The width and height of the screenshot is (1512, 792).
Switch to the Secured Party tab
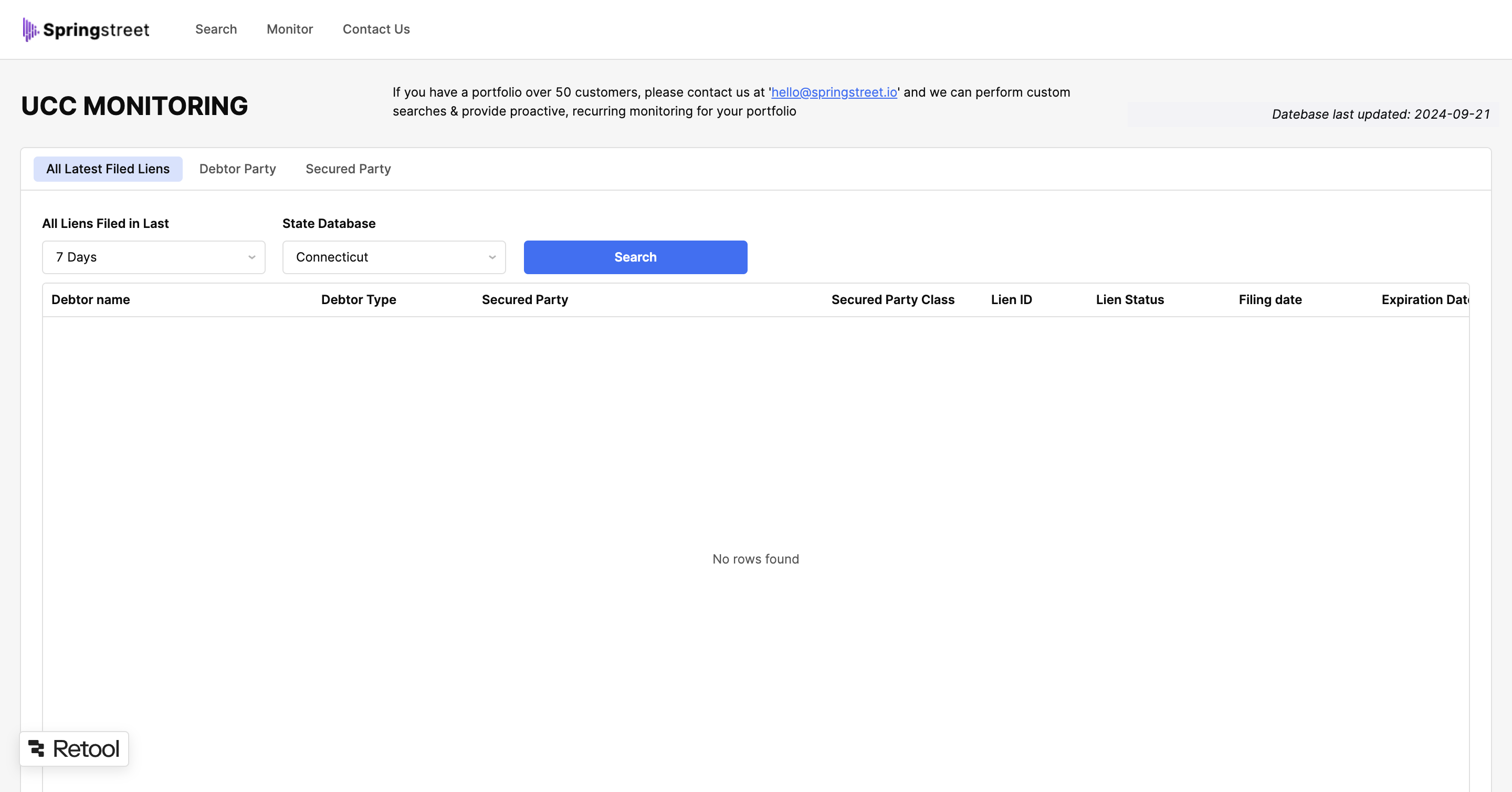(x=348, y=168)
